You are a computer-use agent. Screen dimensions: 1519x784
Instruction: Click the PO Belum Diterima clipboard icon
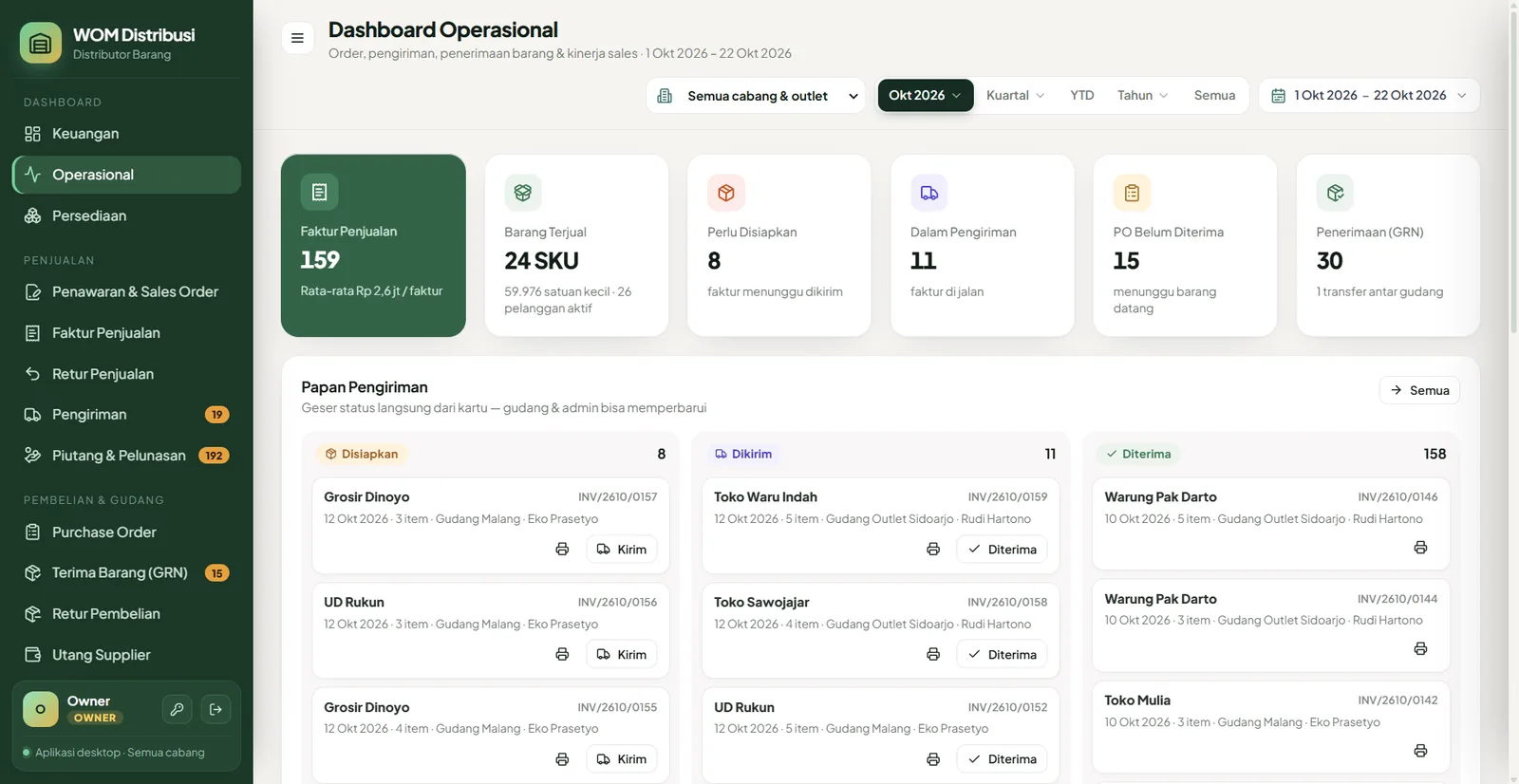(1132, 193)
